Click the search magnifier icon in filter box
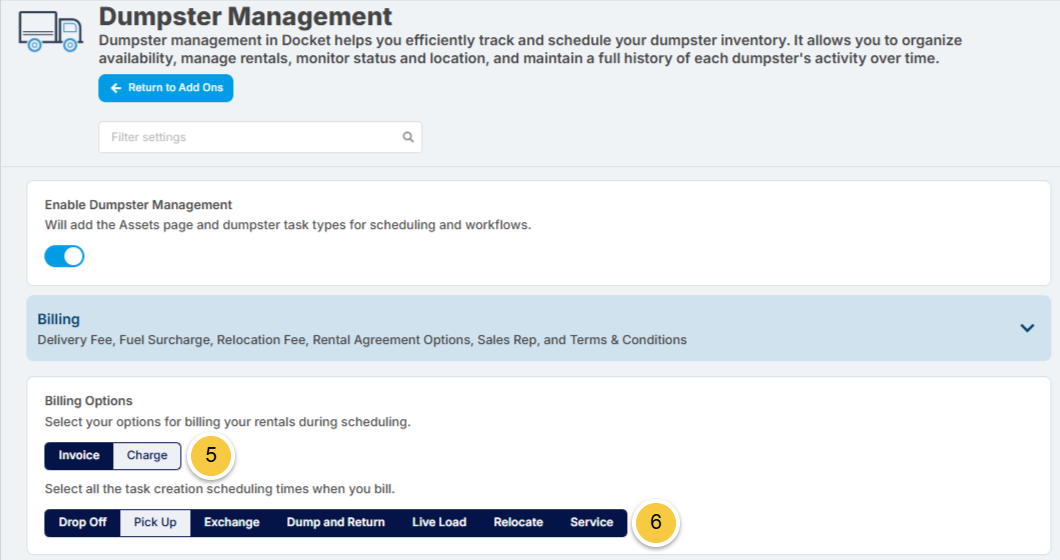The image size is (1060, 560). click(408, 137)
